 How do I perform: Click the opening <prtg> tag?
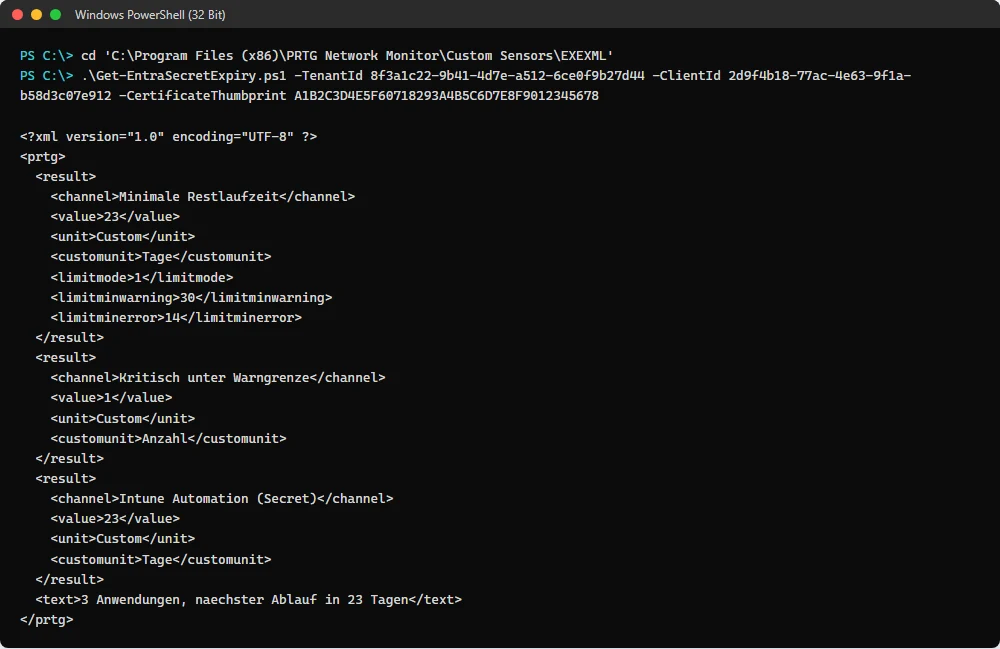[43, 156]
